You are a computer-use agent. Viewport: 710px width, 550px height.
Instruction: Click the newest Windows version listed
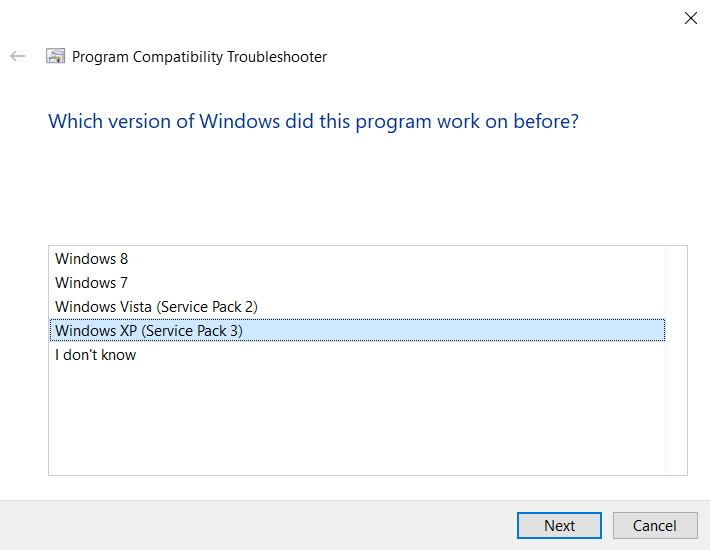[x=92, y=259]
